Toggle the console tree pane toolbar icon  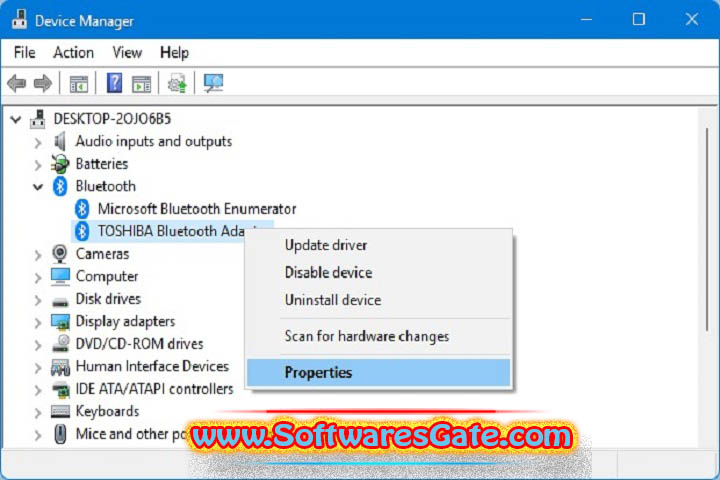[79, 84]
